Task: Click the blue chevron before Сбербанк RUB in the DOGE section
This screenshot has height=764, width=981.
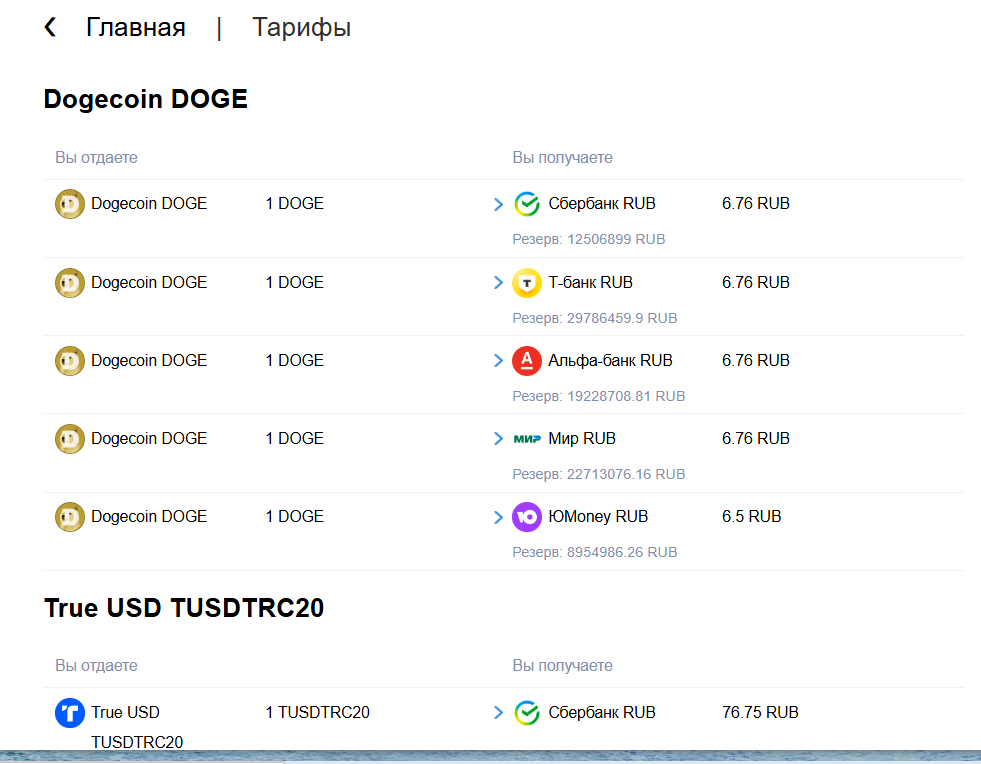Action: pyautogui.click(x=498, y=204)
